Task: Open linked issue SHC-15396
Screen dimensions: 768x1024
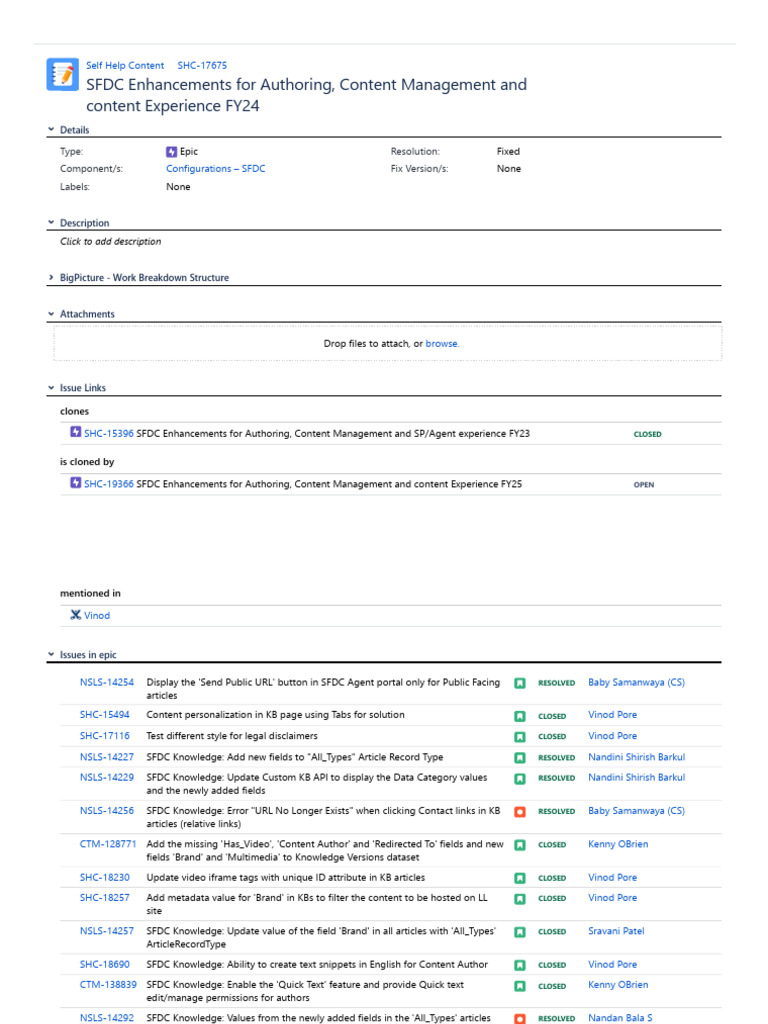Action: pos(108,434)
